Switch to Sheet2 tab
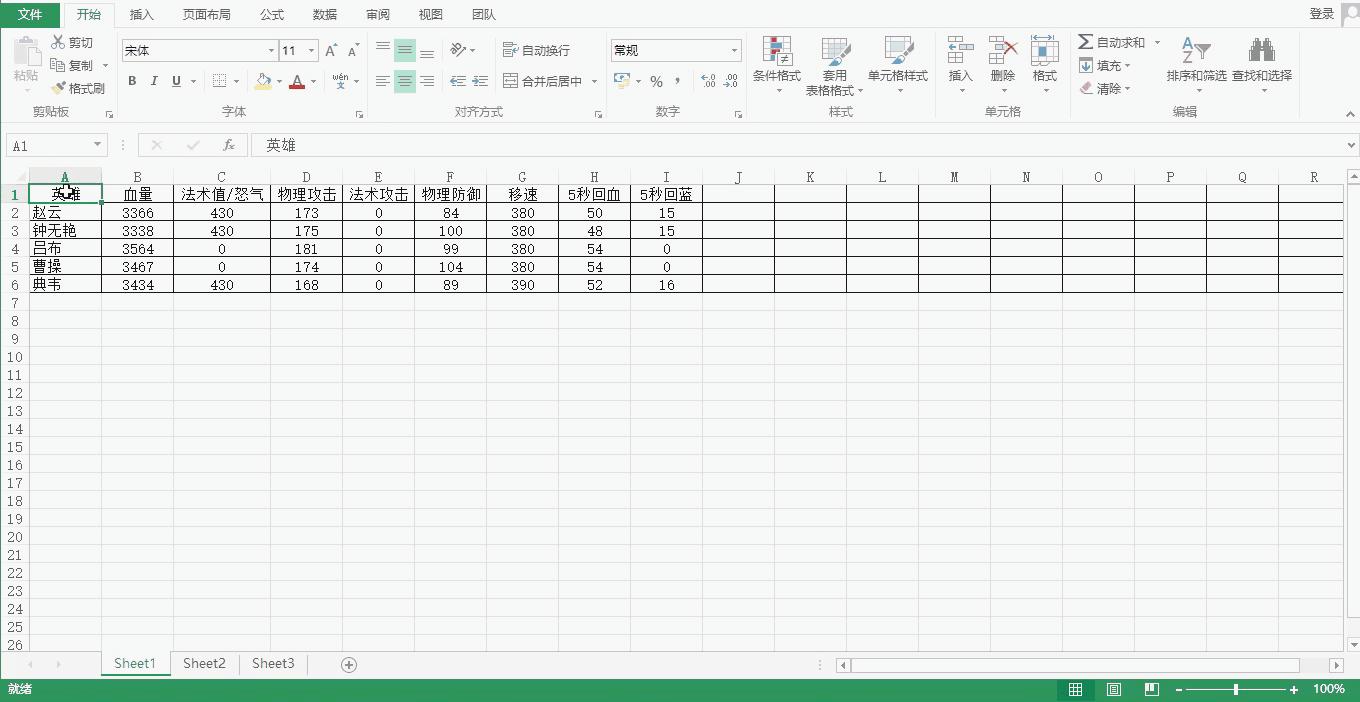1360x702 pixels. (x=204, y=663)
